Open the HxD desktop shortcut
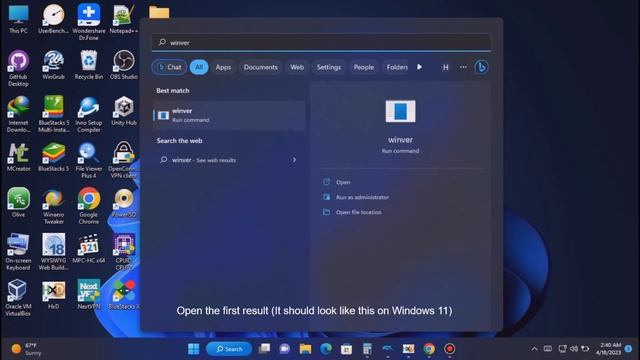 click(x=53, y=294)
